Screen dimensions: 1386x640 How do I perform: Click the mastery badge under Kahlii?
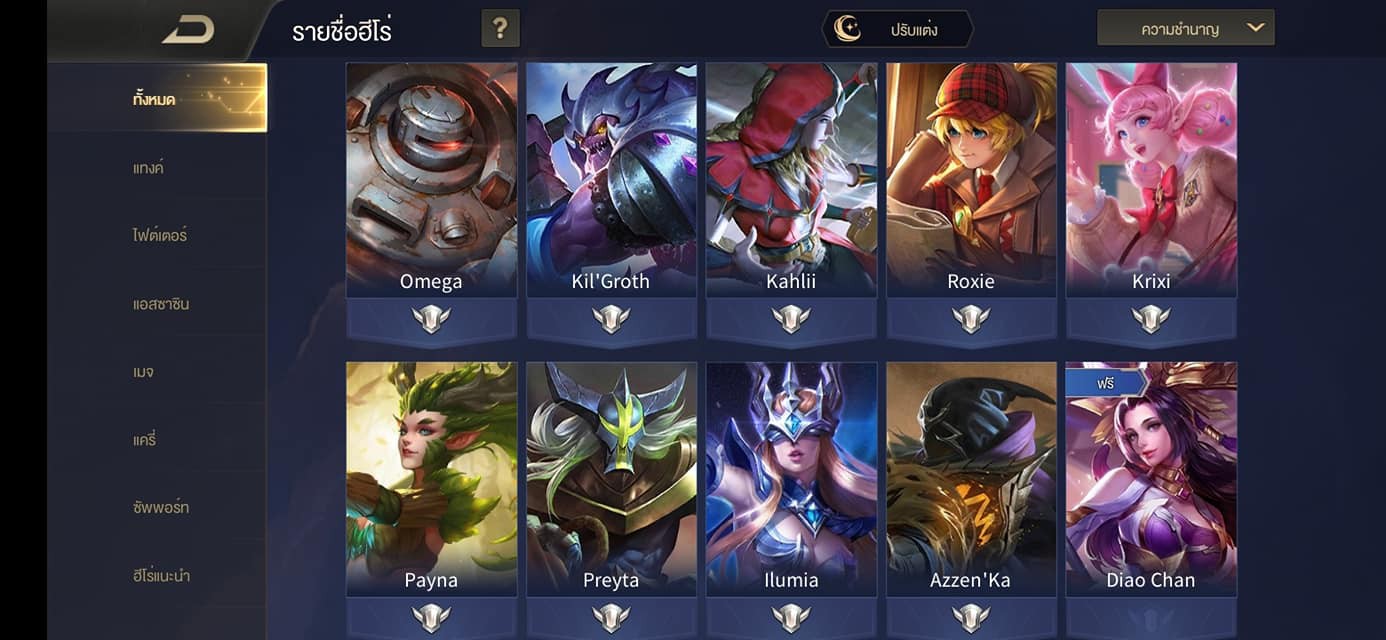click(791, 319)
